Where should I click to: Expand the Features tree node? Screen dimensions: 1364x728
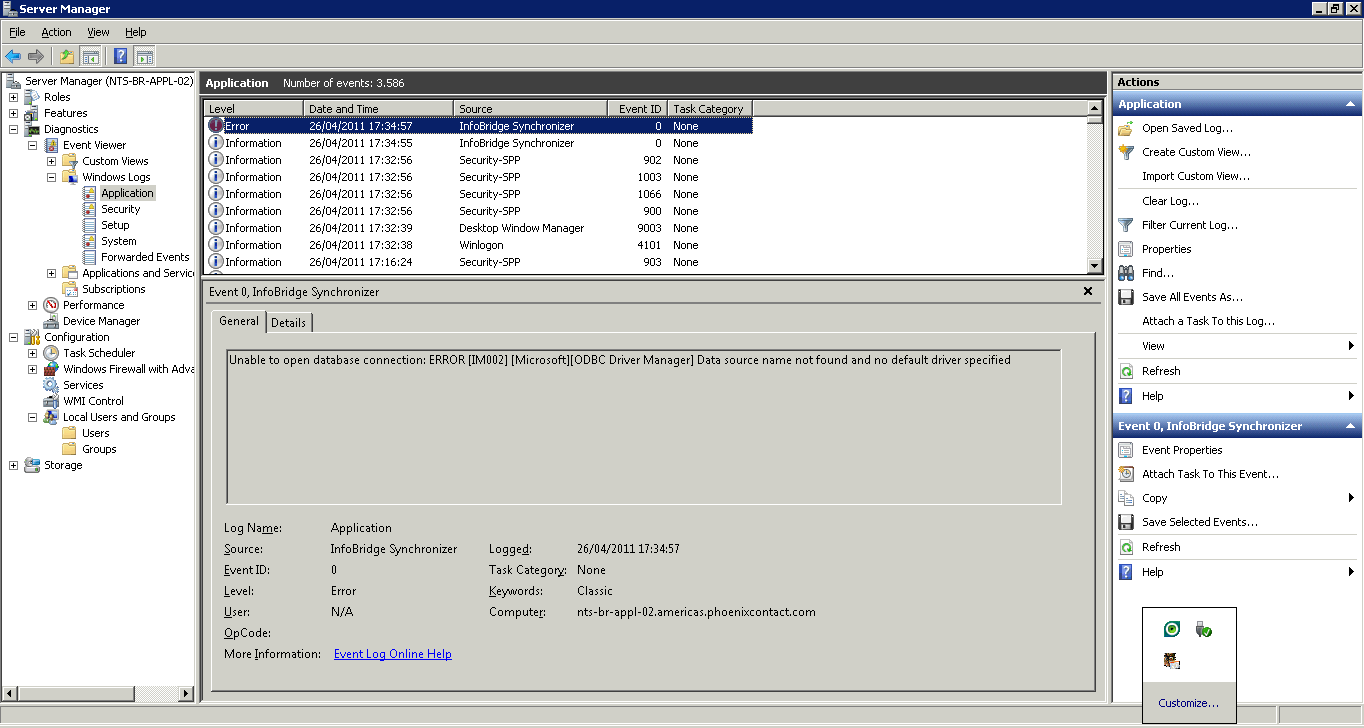pos(14,113)
